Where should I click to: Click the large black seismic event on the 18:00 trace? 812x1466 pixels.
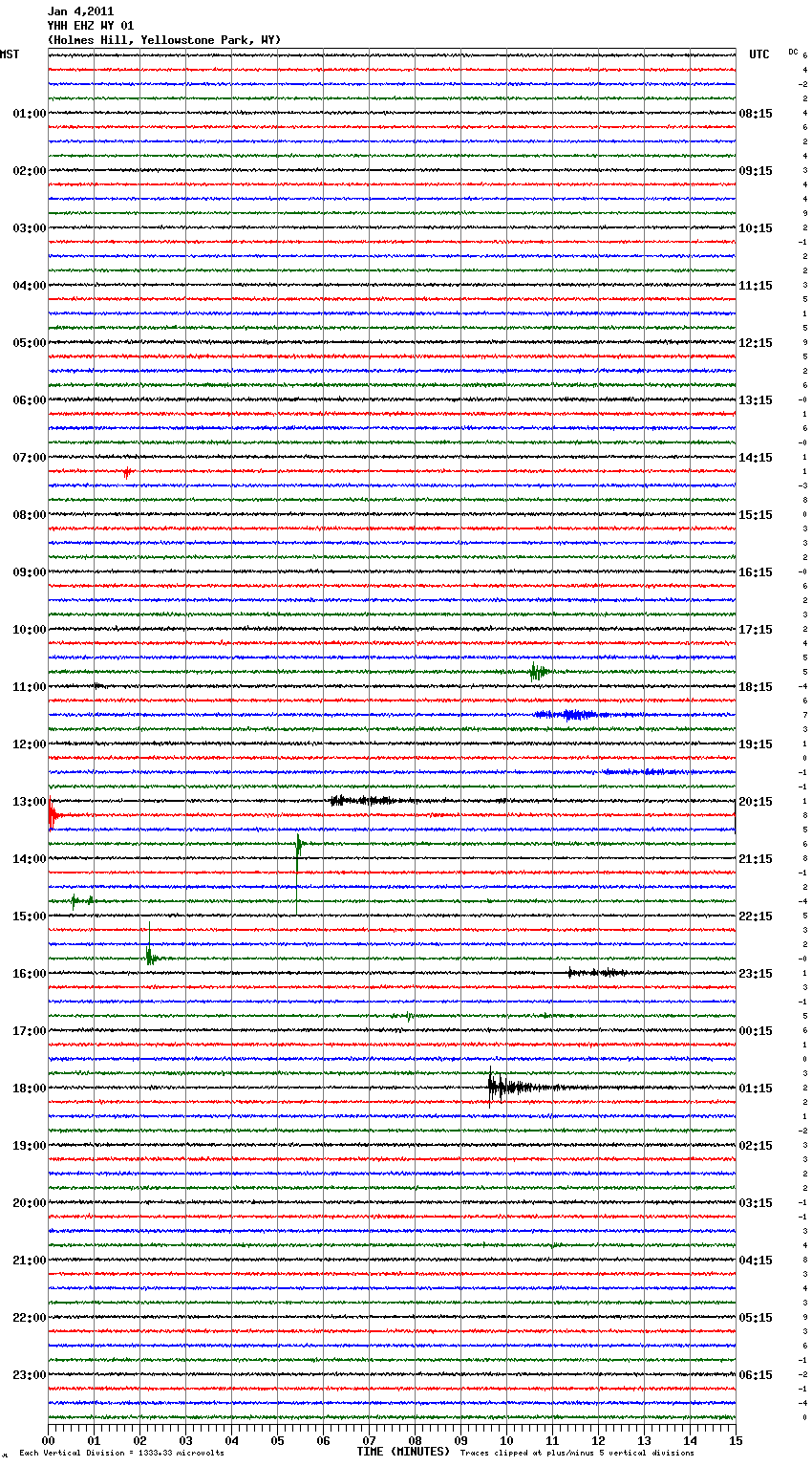point(521,1087)
